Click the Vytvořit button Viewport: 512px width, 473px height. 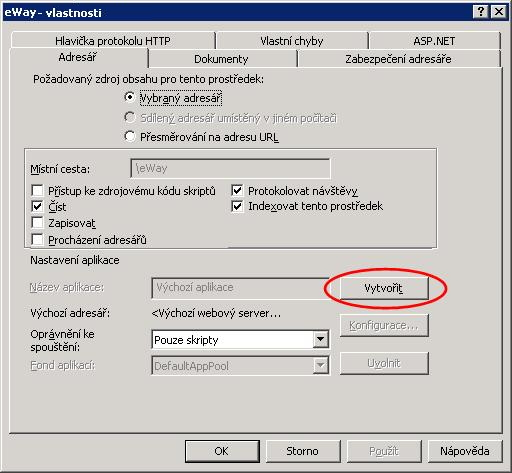click(384, 288)
